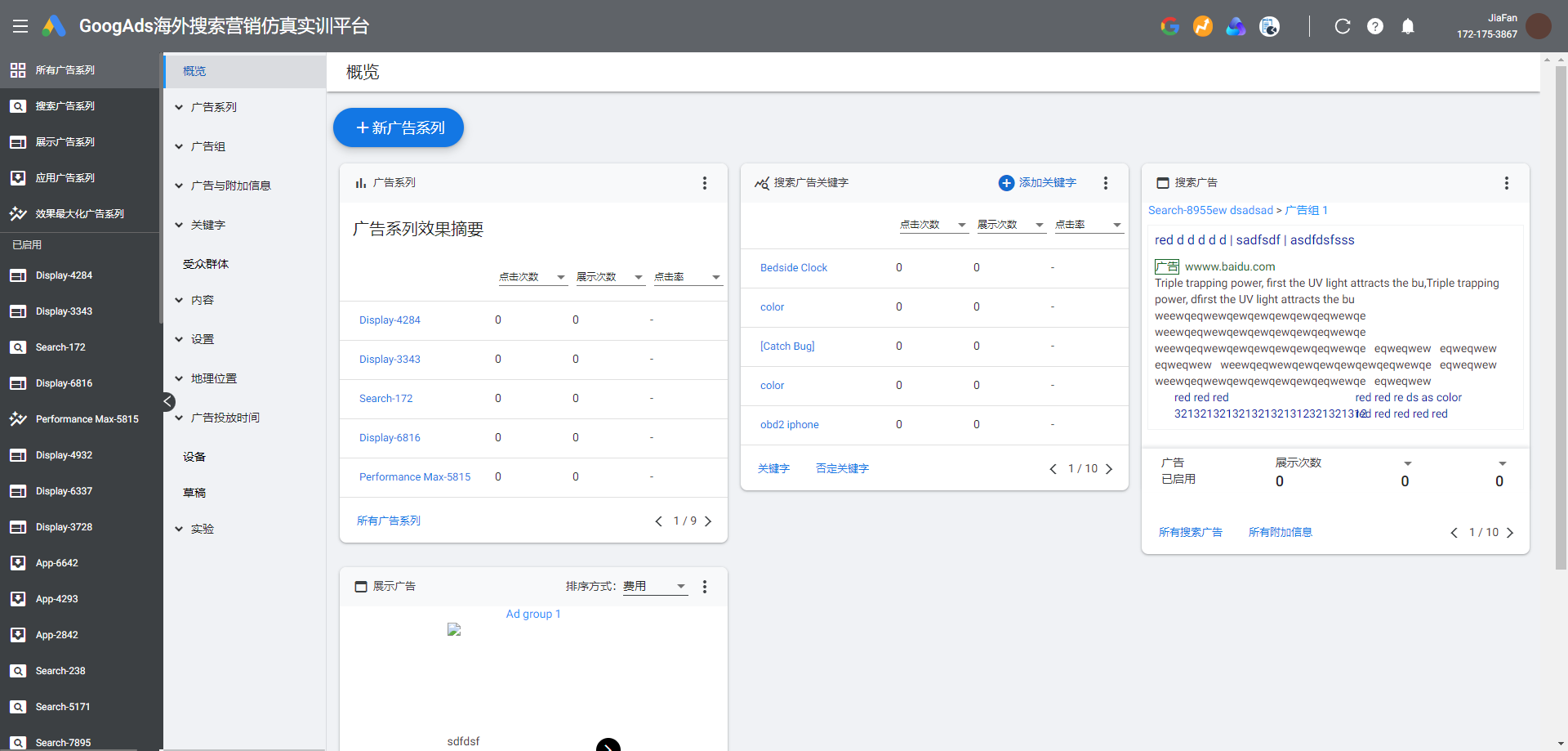Click the 新广告系列 button

pyautogui.click(x=399, y=127)
